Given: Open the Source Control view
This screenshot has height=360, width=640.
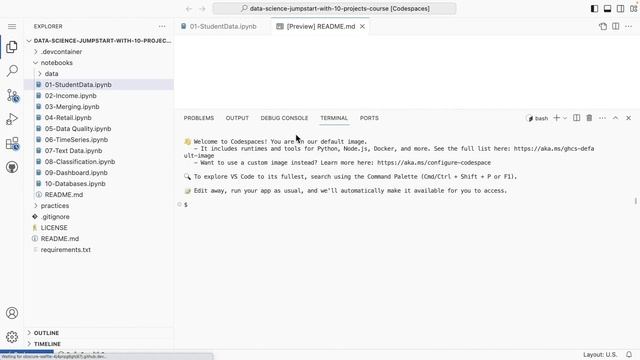Looking at the screenshot, I should [x=13, y=96].
